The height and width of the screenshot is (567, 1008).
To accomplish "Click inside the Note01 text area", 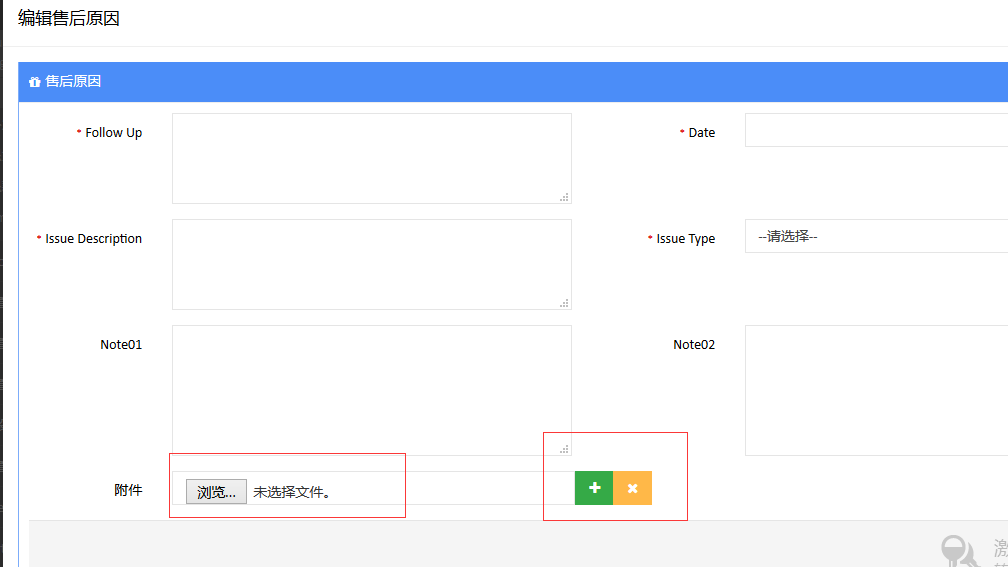I will click(x=372, y=390).
